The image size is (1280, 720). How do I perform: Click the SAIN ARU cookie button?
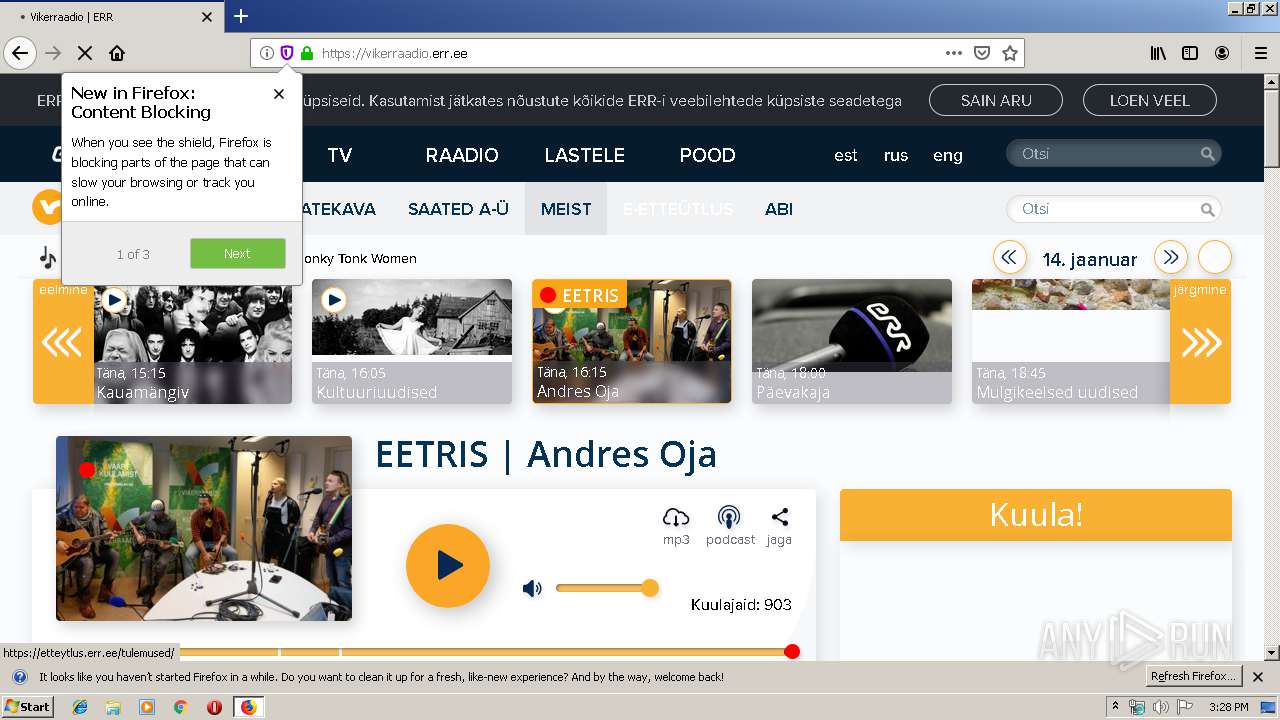tap(996, 100)
